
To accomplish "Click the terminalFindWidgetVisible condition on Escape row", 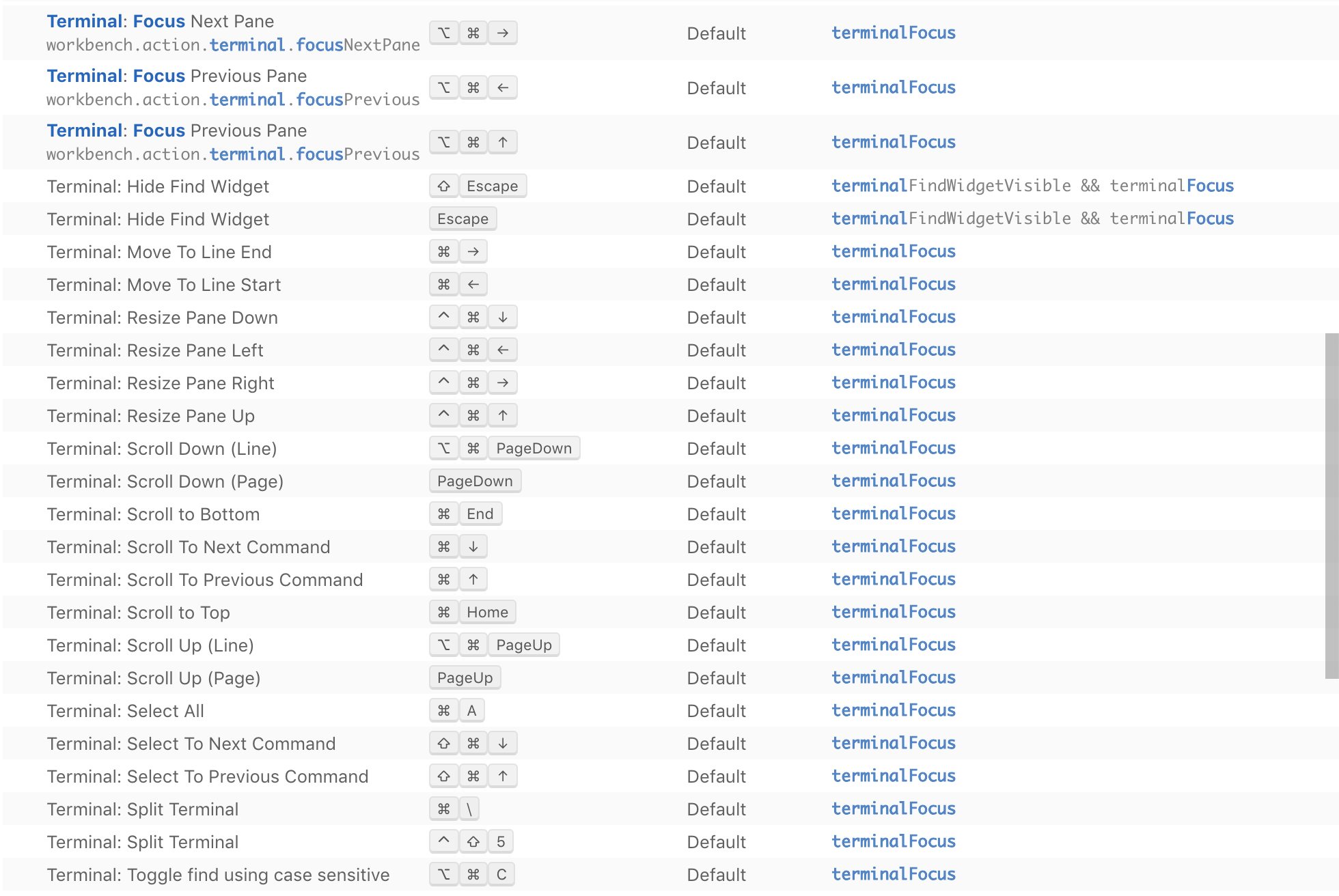I will pyautogui.click(x=951, y=219).
